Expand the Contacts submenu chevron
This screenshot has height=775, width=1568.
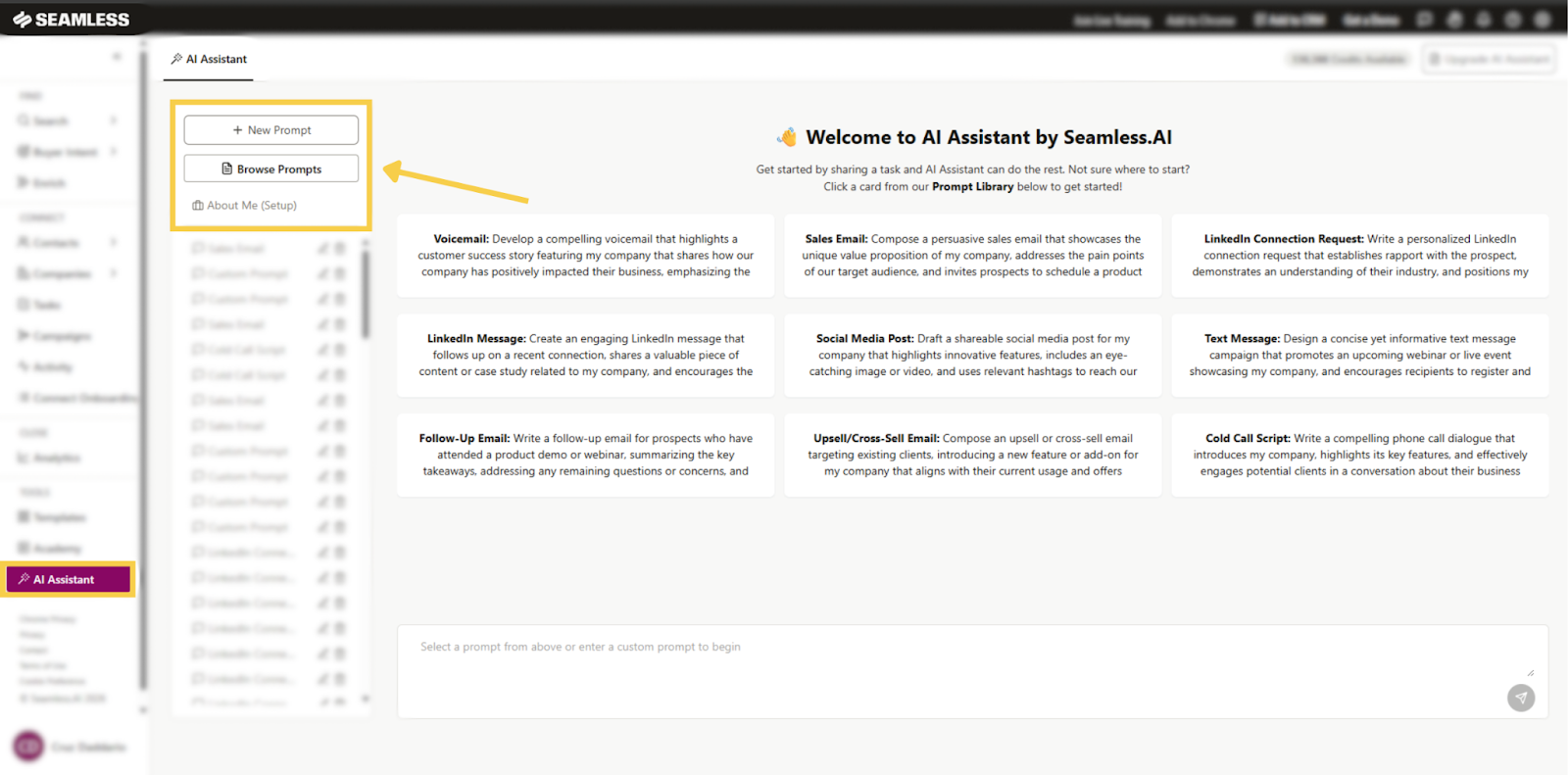click(114, 242)
